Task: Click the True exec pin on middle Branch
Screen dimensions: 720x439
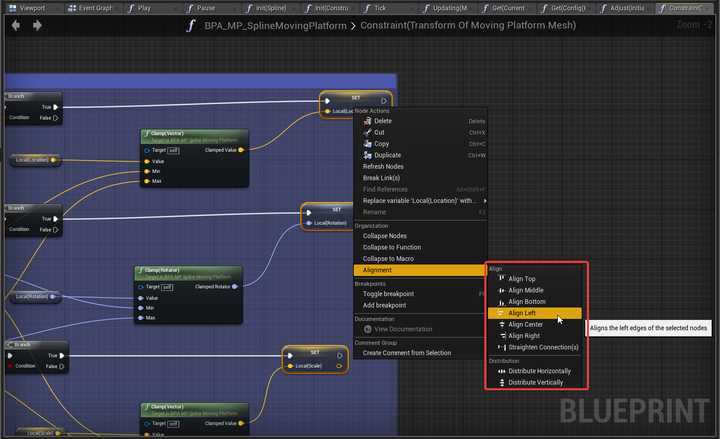Action: [56, 219]
